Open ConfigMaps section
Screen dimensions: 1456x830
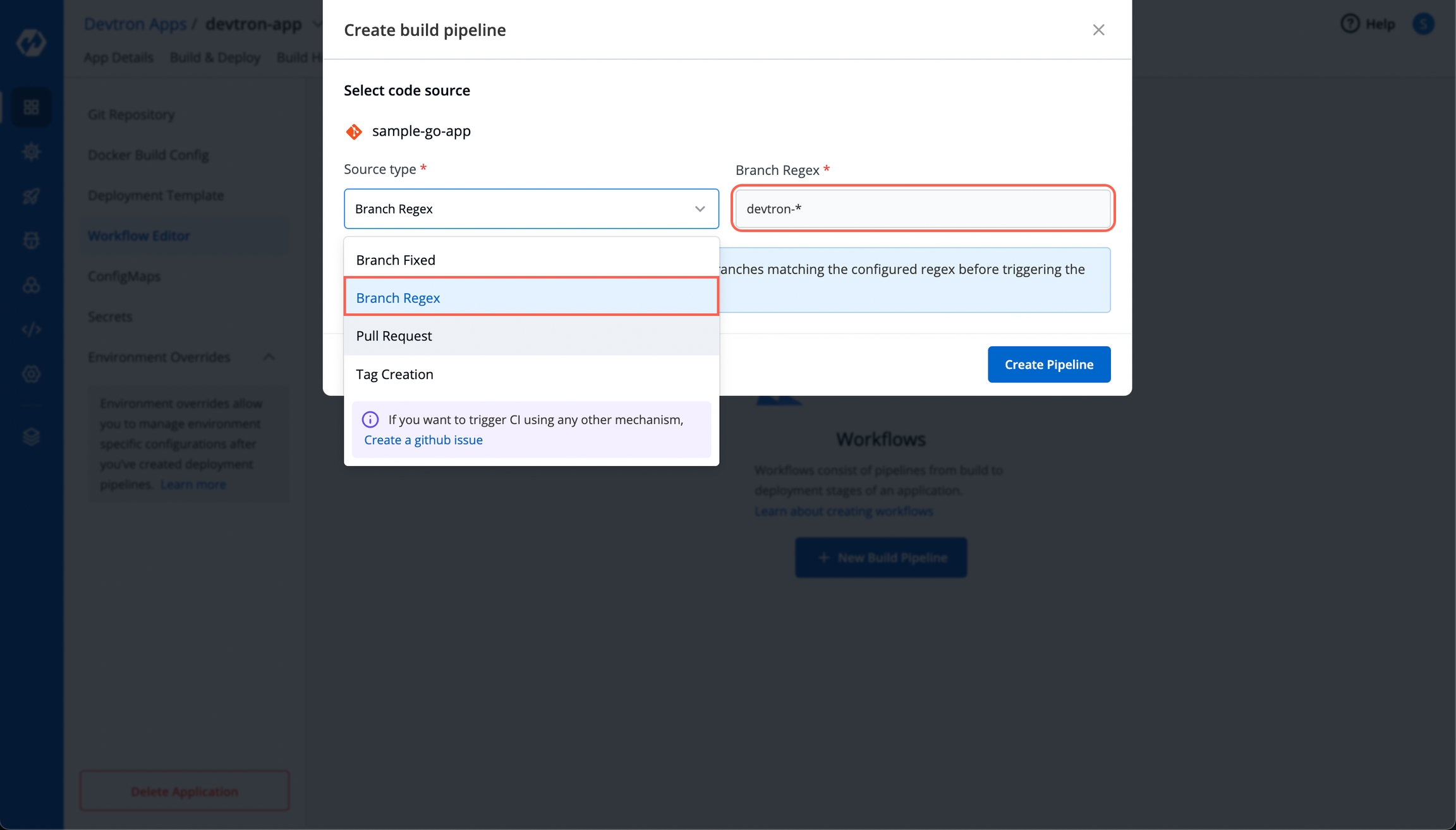[124, 276]
